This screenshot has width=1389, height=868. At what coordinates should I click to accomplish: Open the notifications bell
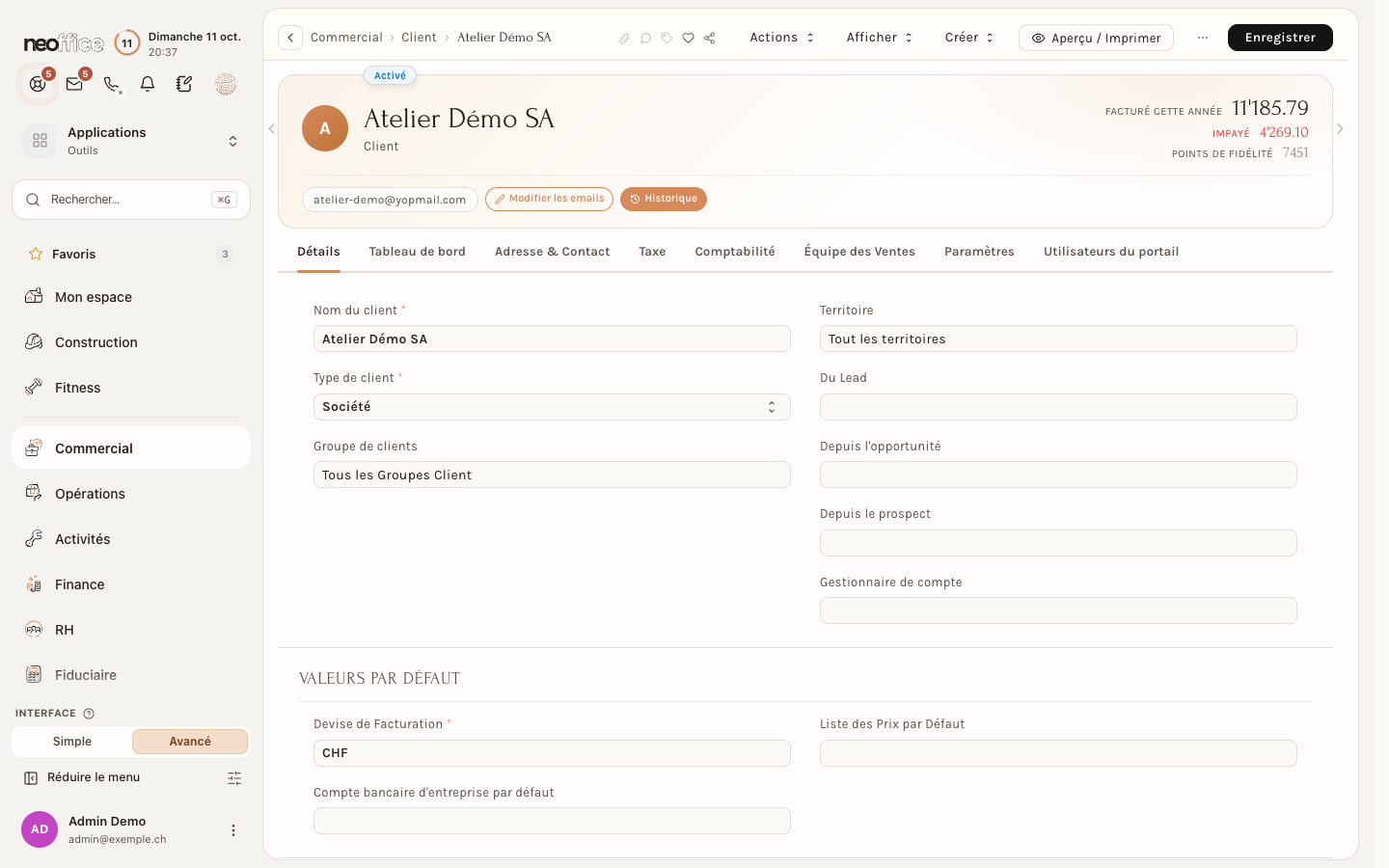(148, 84)
